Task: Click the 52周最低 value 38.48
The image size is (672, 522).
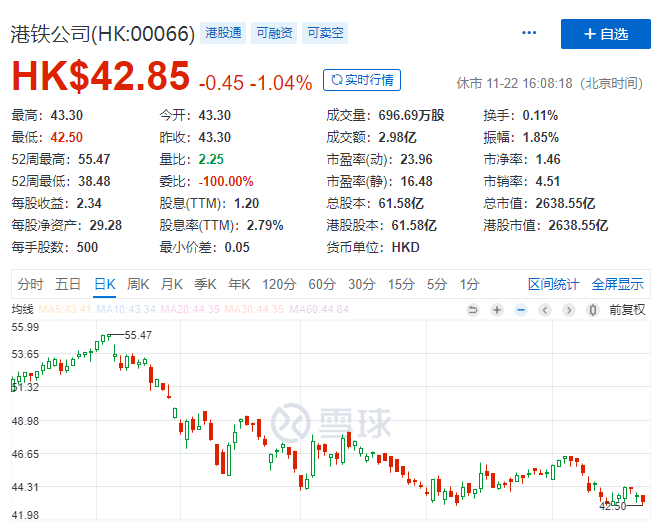Action: [94, 181]
